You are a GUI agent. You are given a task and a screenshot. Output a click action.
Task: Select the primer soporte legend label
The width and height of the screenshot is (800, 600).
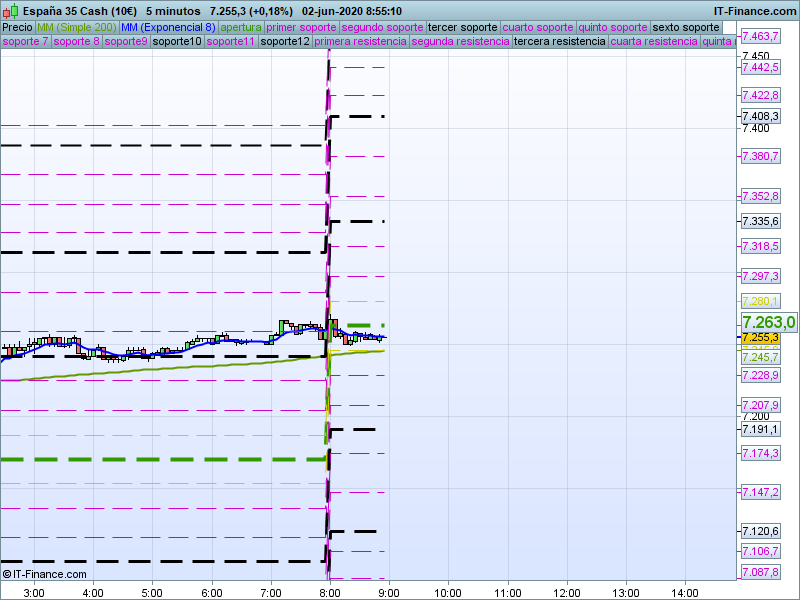pyautogui.click(x=302, y=27)
